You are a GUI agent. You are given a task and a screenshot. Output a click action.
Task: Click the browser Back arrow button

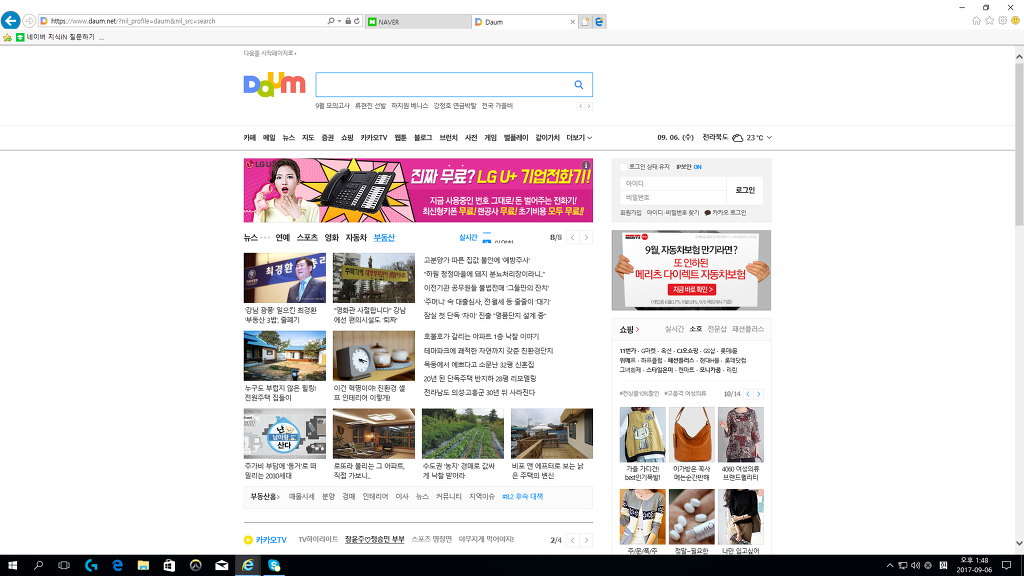pyautogui.click(x=10, y=20)
